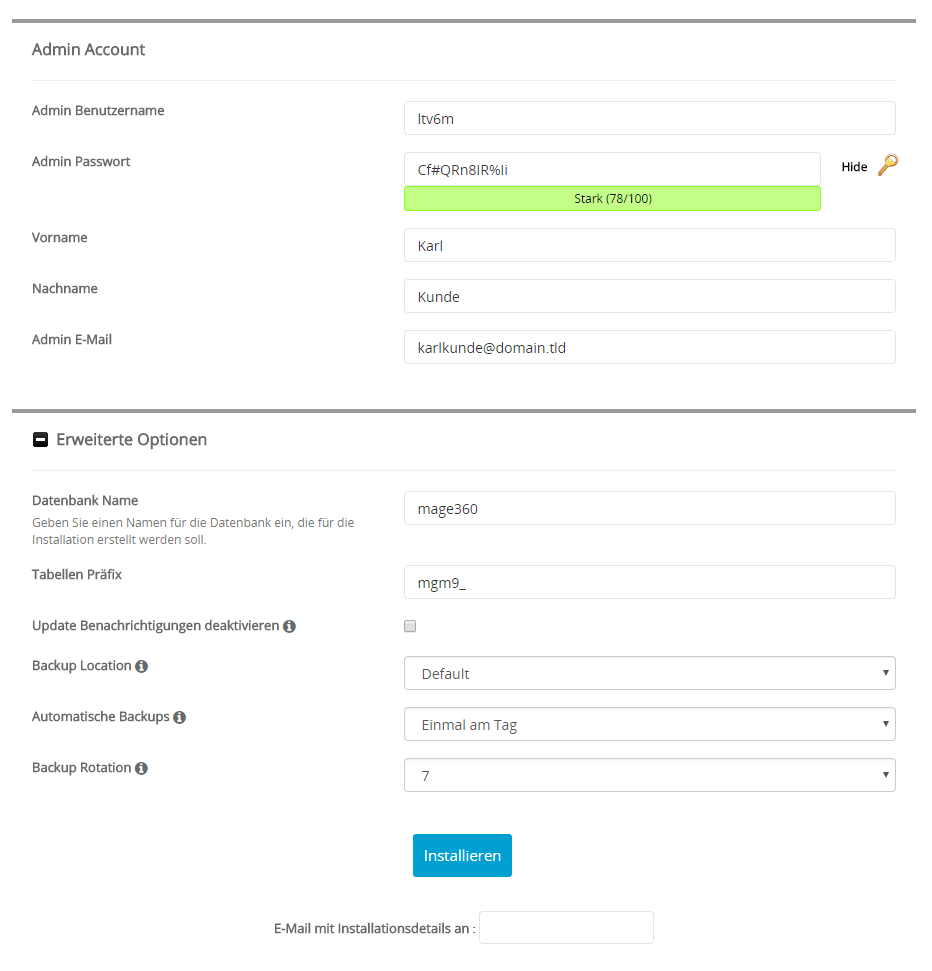Collapse the Erweiterte Optionen minus icon
Viewport: 932px width, 971px height.
coord(40,440)
